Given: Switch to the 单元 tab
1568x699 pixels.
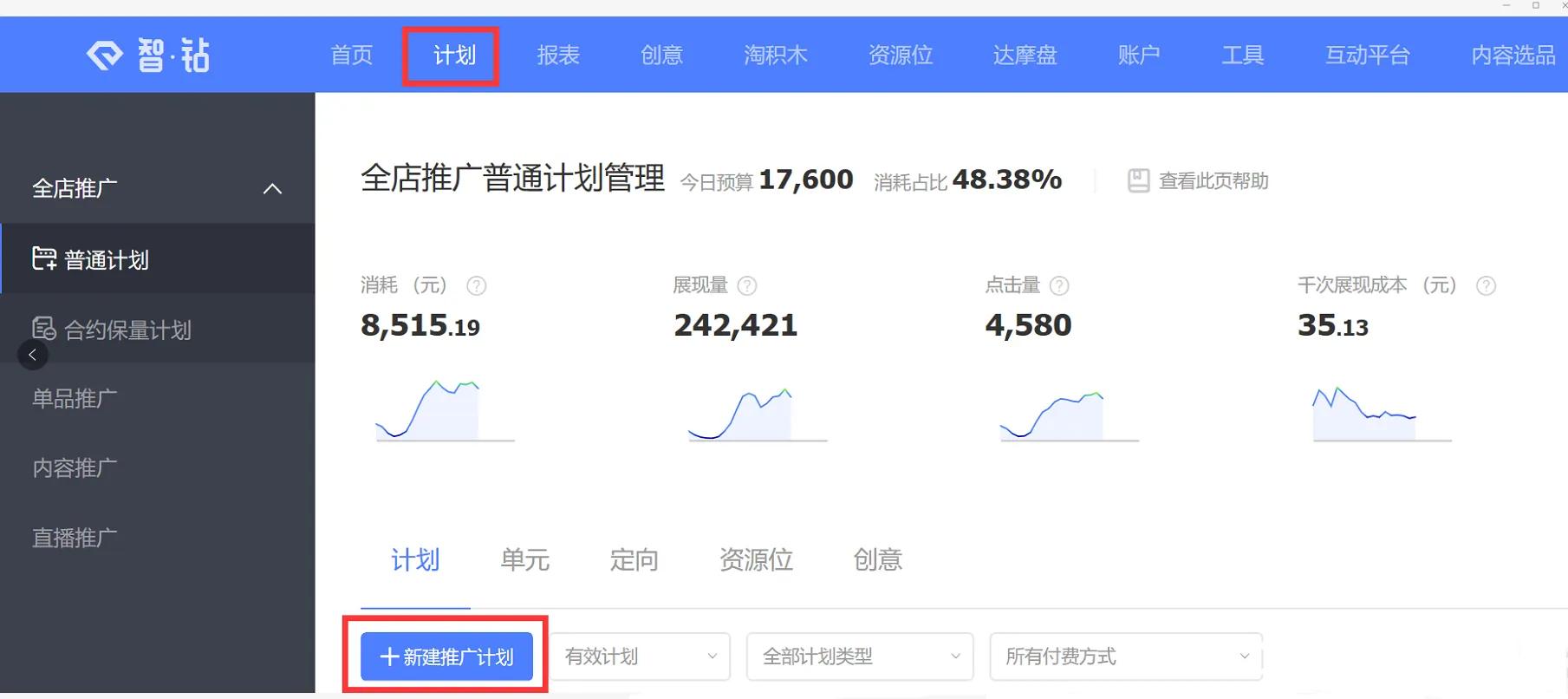Looking at the screenshot, I should pos(524,559).
